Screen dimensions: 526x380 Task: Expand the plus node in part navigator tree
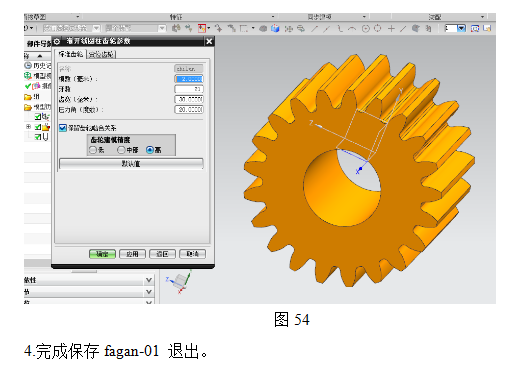(x=29, y=126)
